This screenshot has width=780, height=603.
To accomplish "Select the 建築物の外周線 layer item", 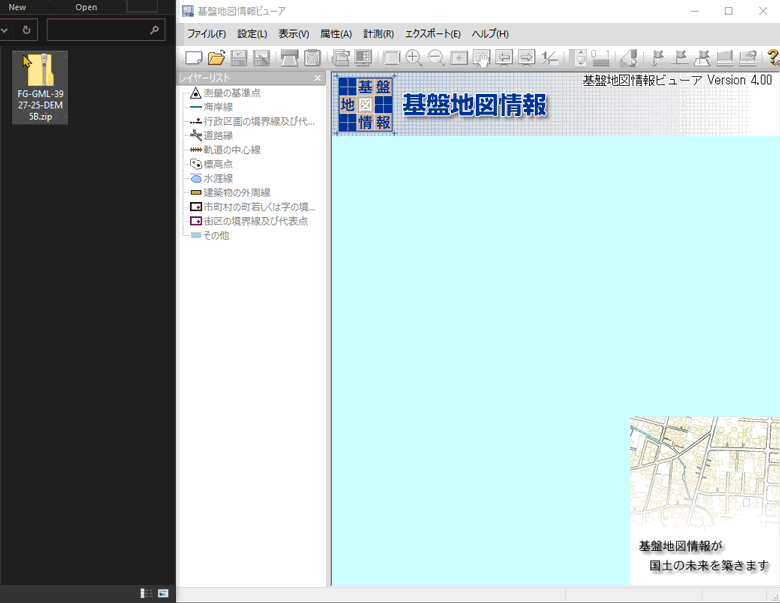I will tap(236, 193).
